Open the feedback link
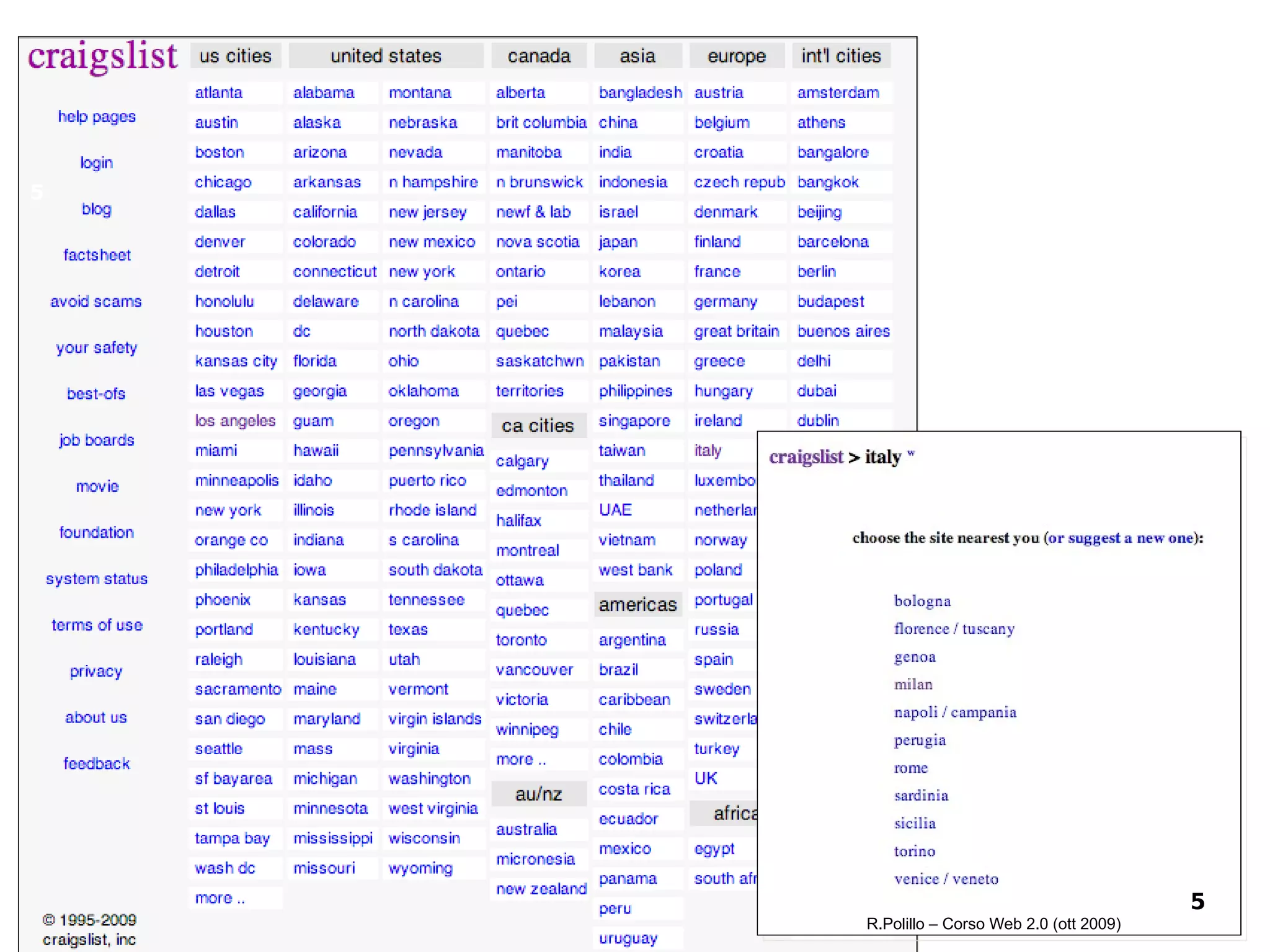1270x952 pixels. point(97,763)
